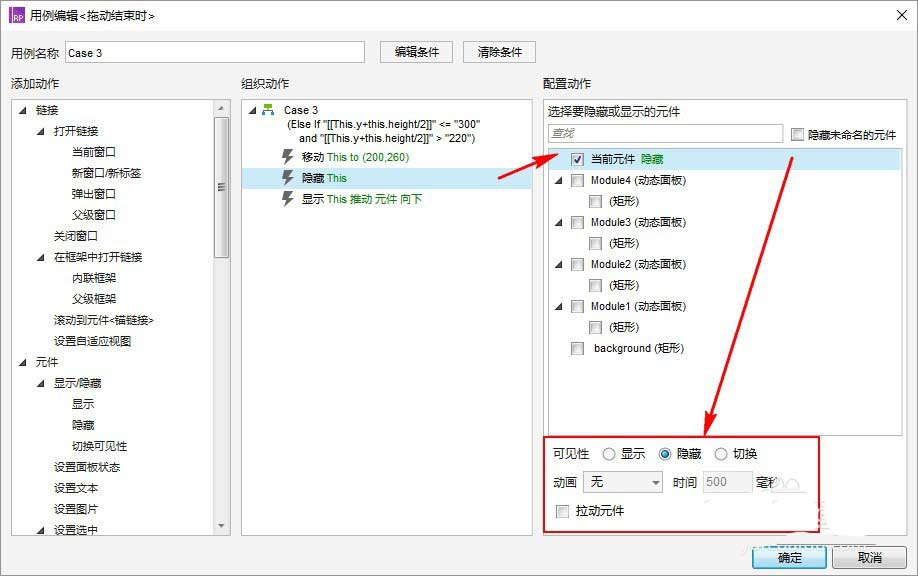Select the 设置自适应视图 action
The height and width of the screenshot is (576, 918).
click(93, 341)
